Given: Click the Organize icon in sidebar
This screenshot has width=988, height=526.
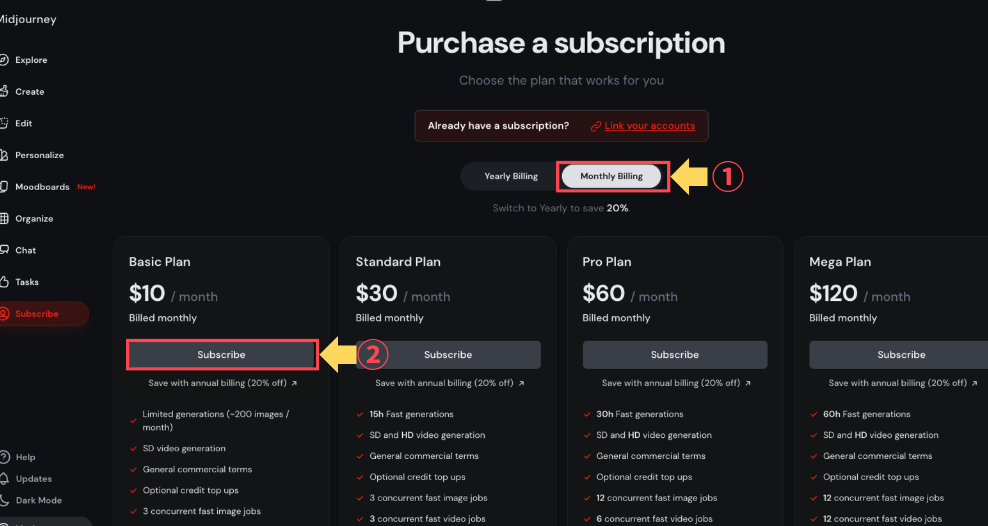Looking at the screenshot, I should coord(5,218).
